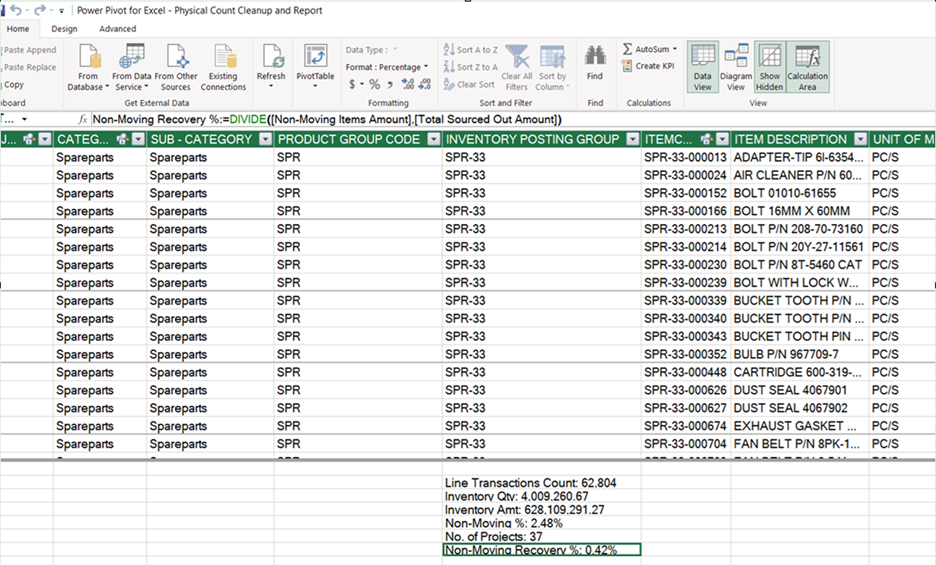The width and height of the screenshot is (936, 565).
Task: Apply percent format icon
Action: (x=374, y=84)
